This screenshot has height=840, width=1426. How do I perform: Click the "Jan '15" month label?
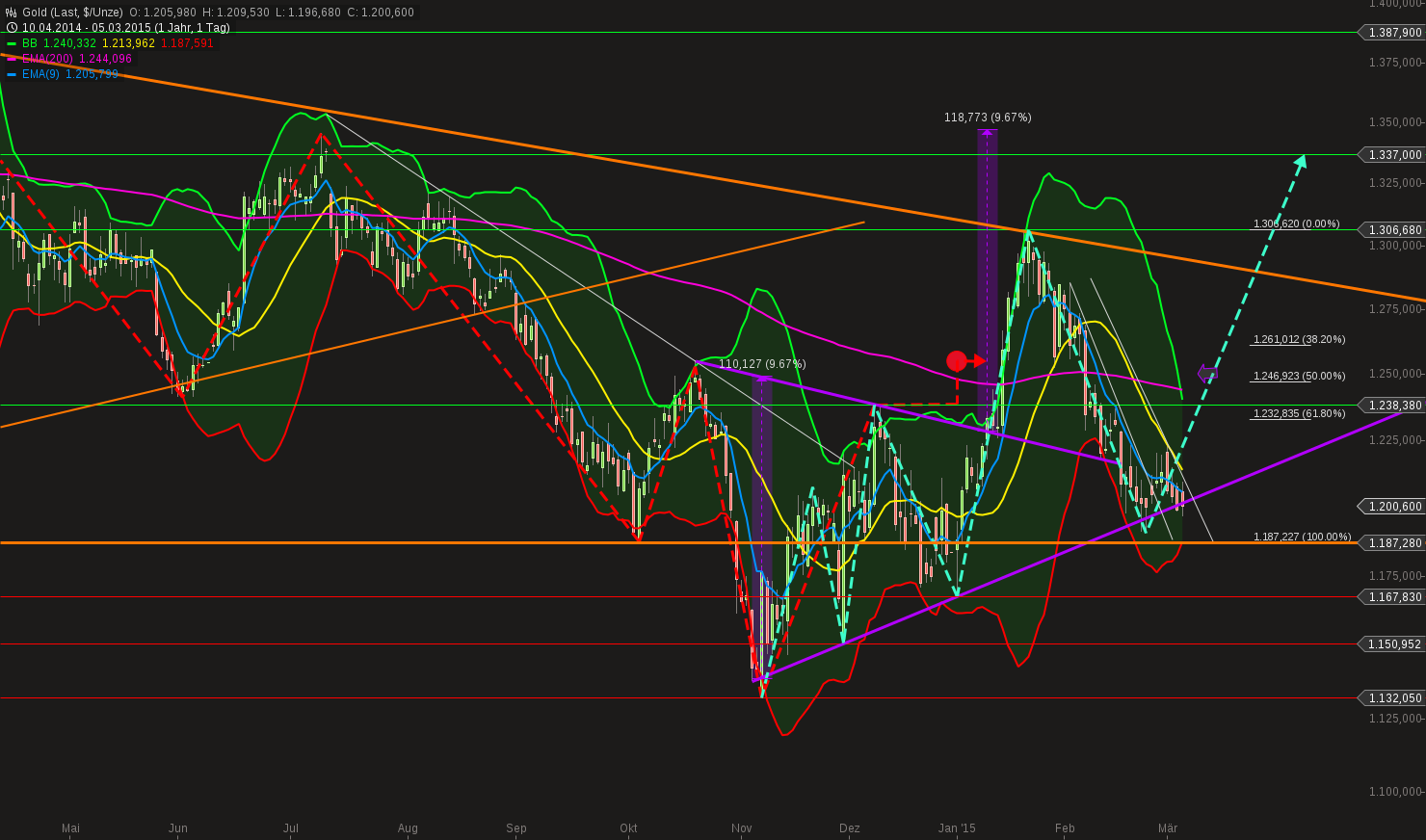click(x=958, y=828)
